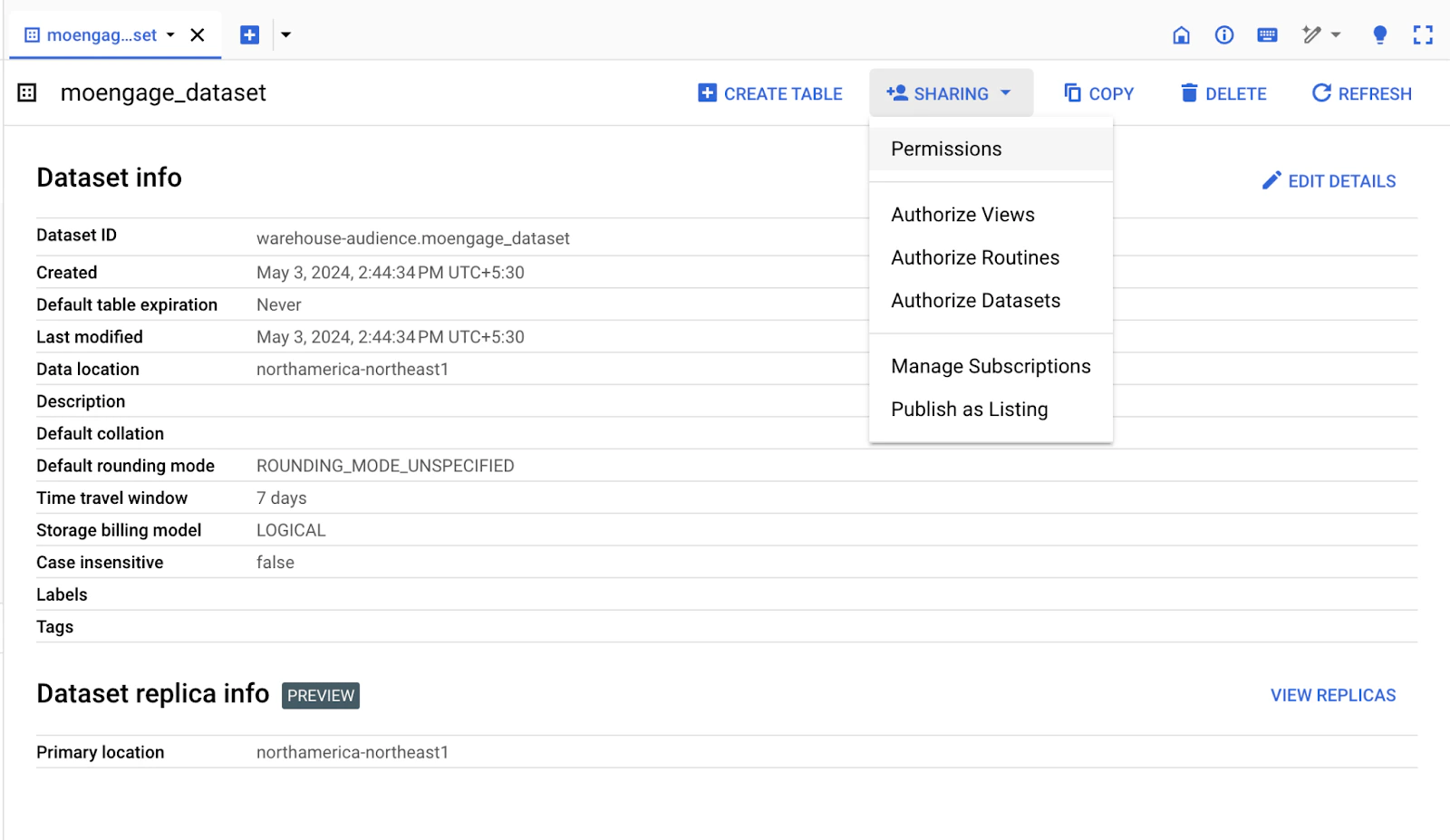Select Permissions from the Sharing menu

click(x=946, y=148)
